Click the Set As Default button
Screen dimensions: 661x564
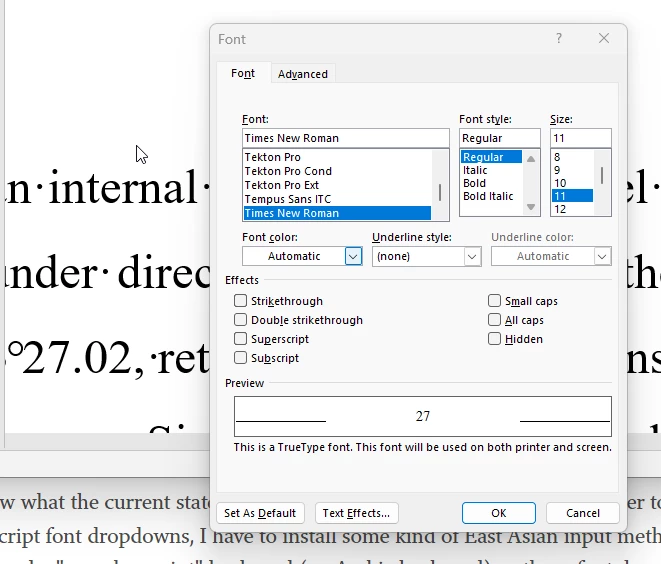[x=260, y=513]
